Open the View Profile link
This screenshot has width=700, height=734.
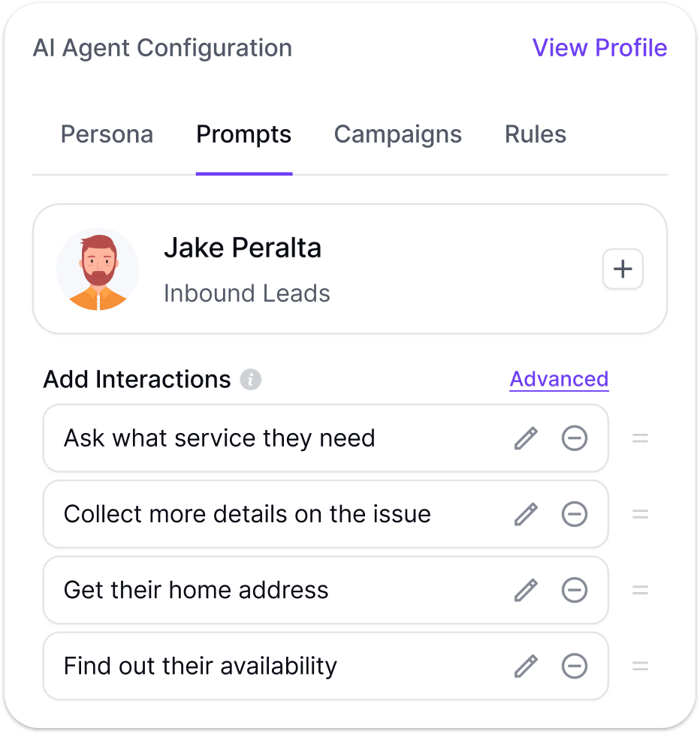[599, 48]
